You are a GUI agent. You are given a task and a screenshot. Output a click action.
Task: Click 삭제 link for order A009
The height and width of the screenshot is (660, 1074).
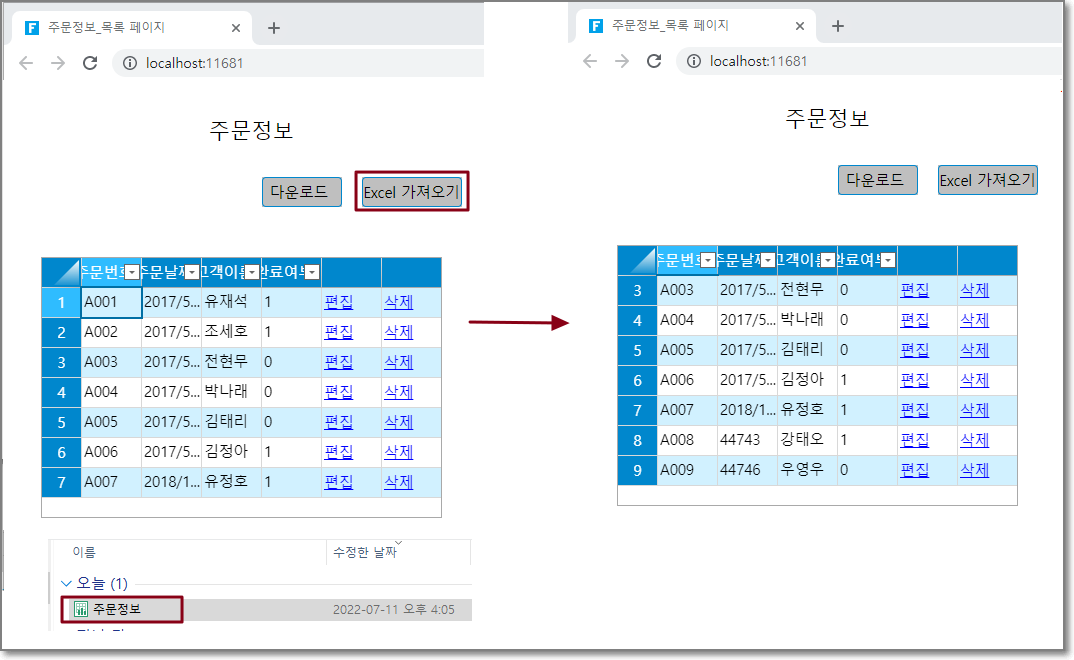click(x=974, y=470)
